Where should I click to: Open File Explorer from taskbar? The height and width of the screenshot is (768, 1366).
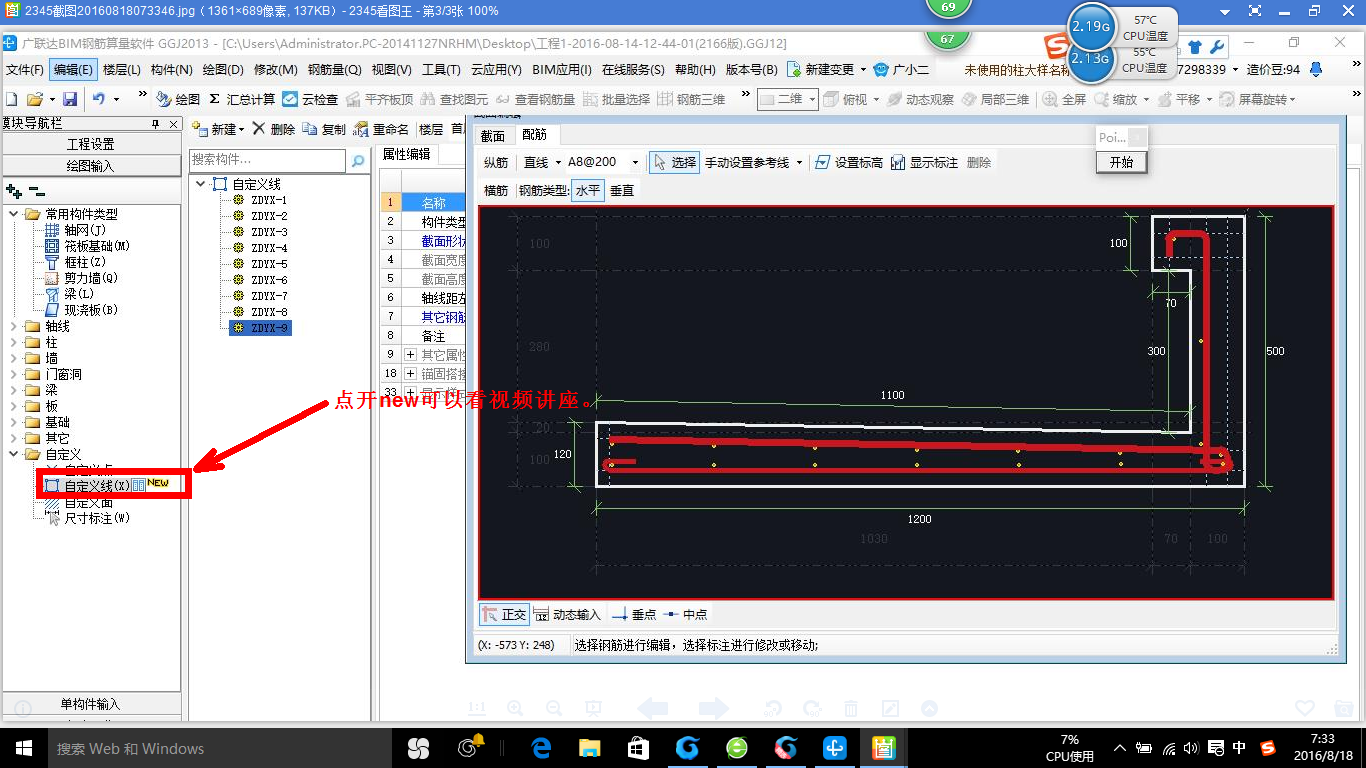(x=589, y=747)
